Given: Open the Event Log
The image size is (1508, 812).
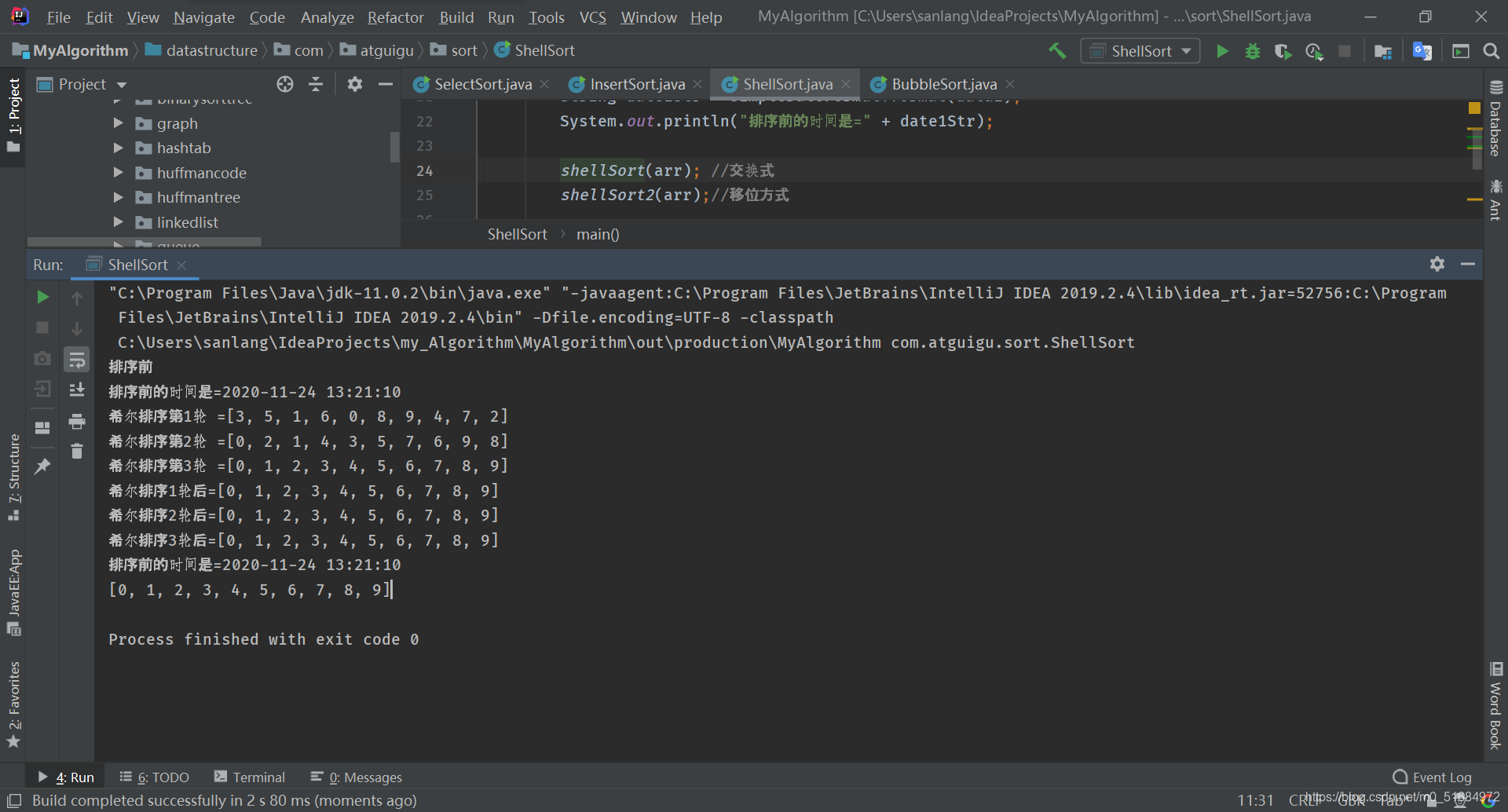Looking at the screenshot, I should tap(1433, 777).
